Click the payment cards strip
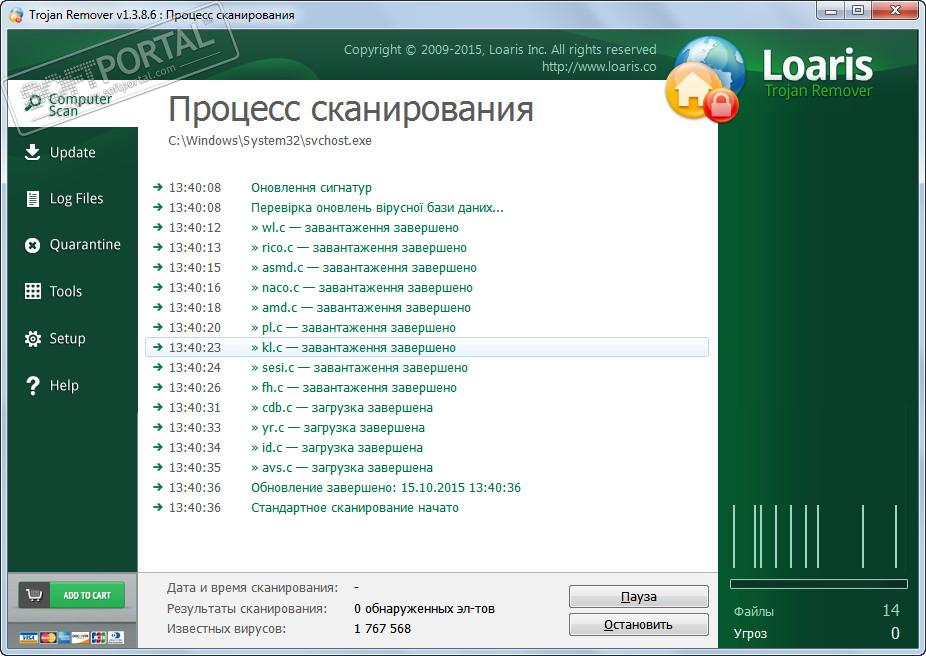Image resolution: width=926 pixels, height=656 pixels. point(71,638)
